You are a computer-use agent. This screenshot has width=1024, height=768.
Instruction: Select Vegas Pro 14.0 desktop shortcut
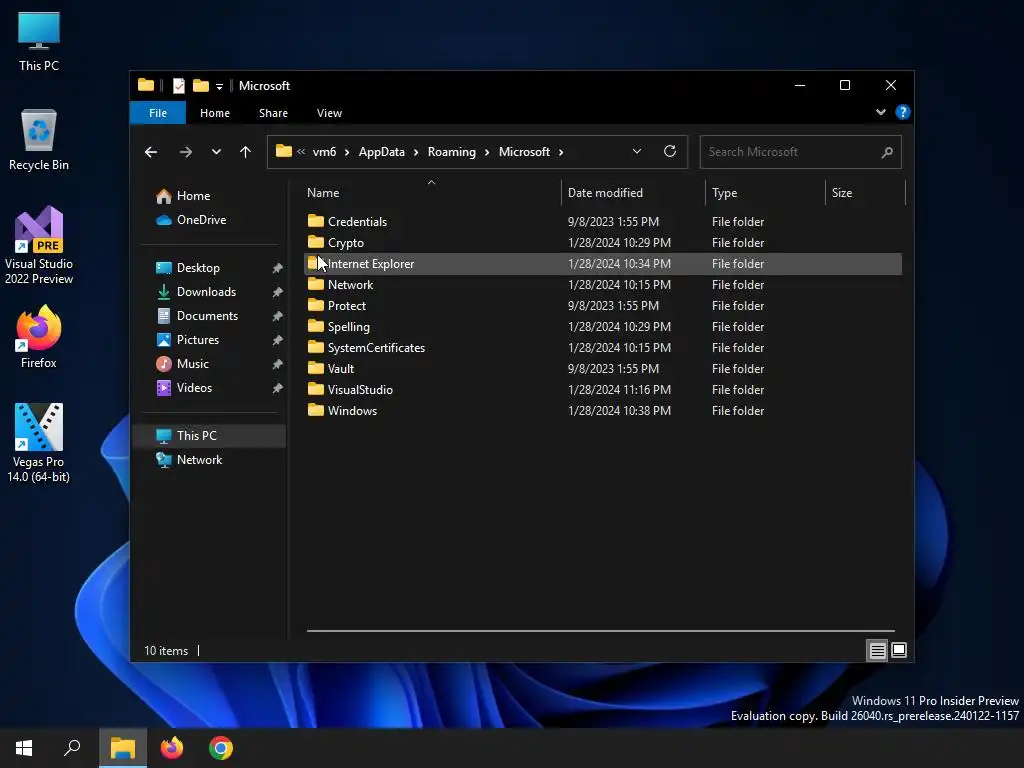pyautogui.click(x=39, y=443)
